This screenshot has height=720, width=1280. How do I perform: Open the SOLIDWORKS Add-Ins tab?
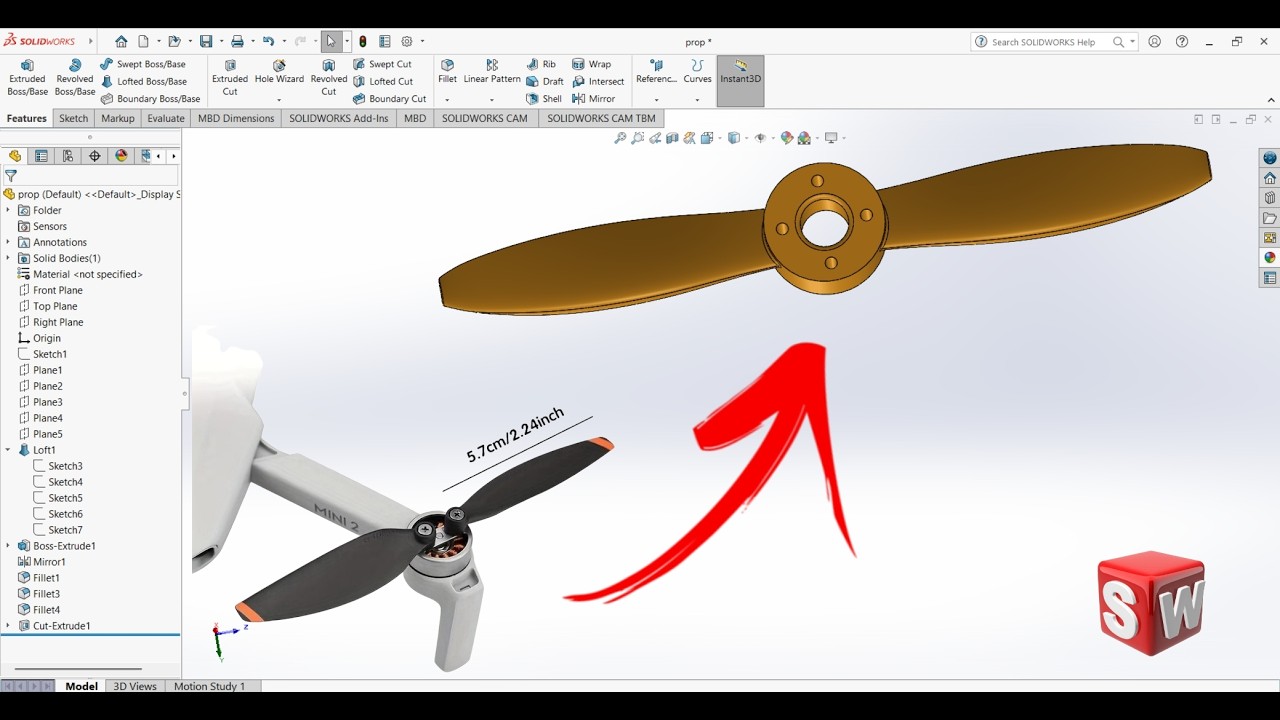tap(339, 118)
